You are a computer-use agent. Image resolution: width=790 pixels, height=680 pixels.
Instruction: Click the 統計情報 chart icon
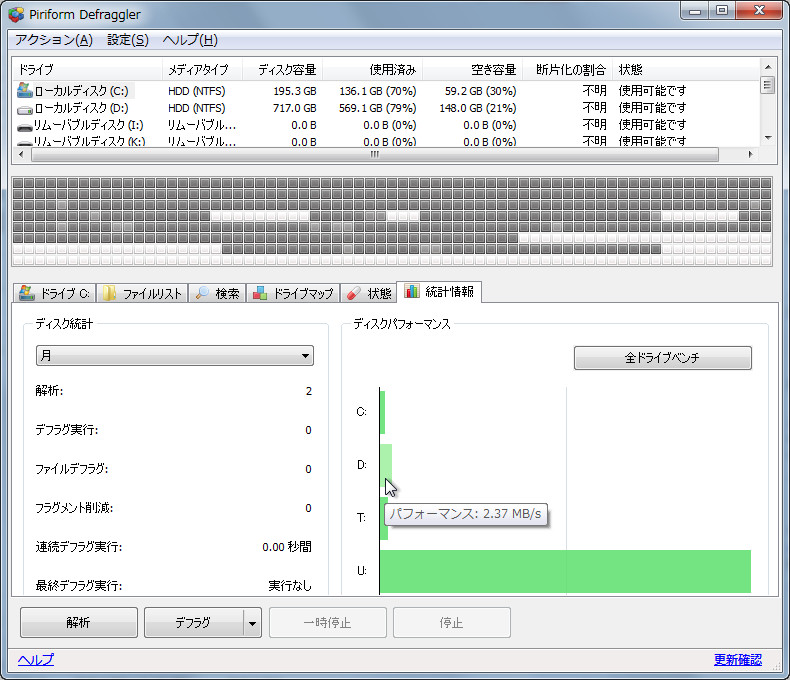(412, 291)
